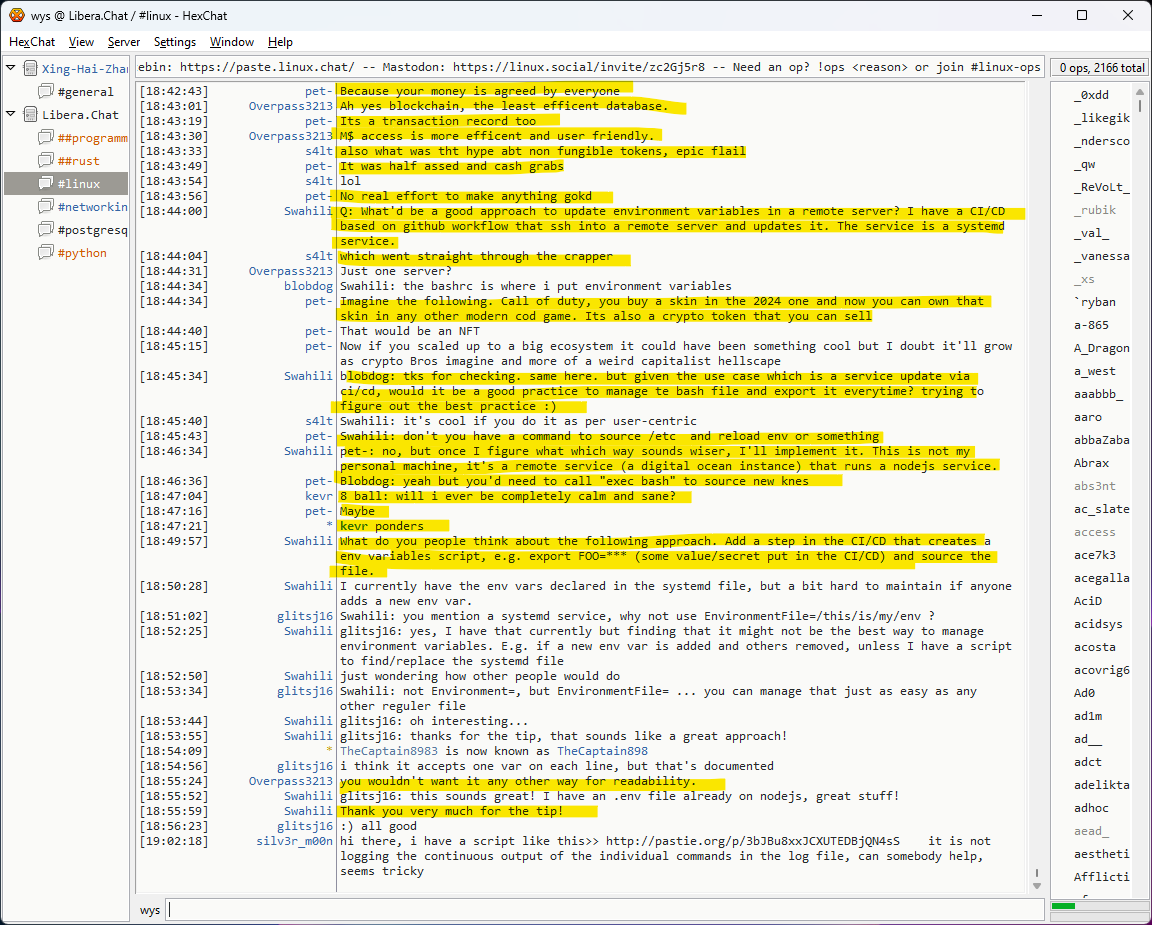The image size is (1152, 925).
Task: Click the #general channel icon
Action: point(46,92)
